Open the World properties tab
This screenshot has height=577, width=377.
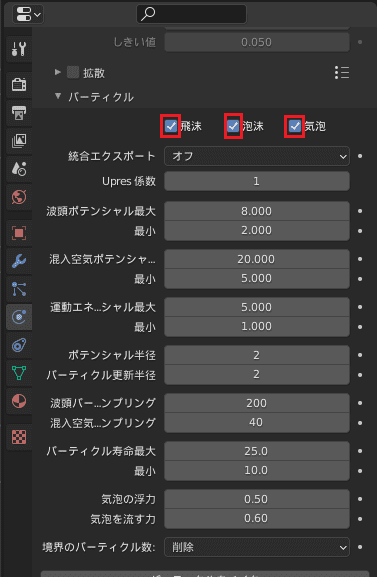pyautogui.click(x=19, y=197)
